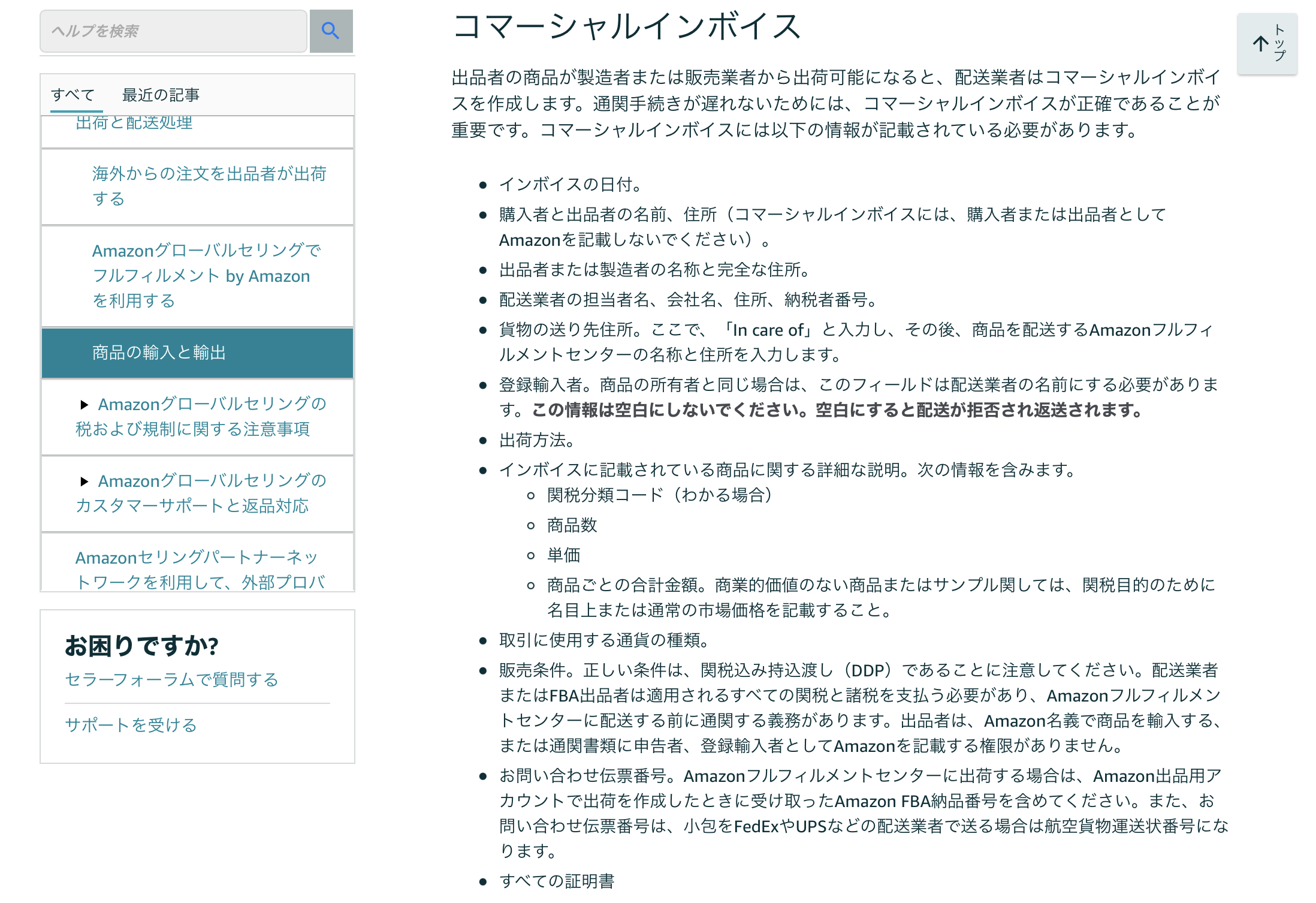
Task: Open Amazonグローバルセリングのカスタマーサポートと返品対応 link
Action: pyautogui.click(x=201, y=493)
